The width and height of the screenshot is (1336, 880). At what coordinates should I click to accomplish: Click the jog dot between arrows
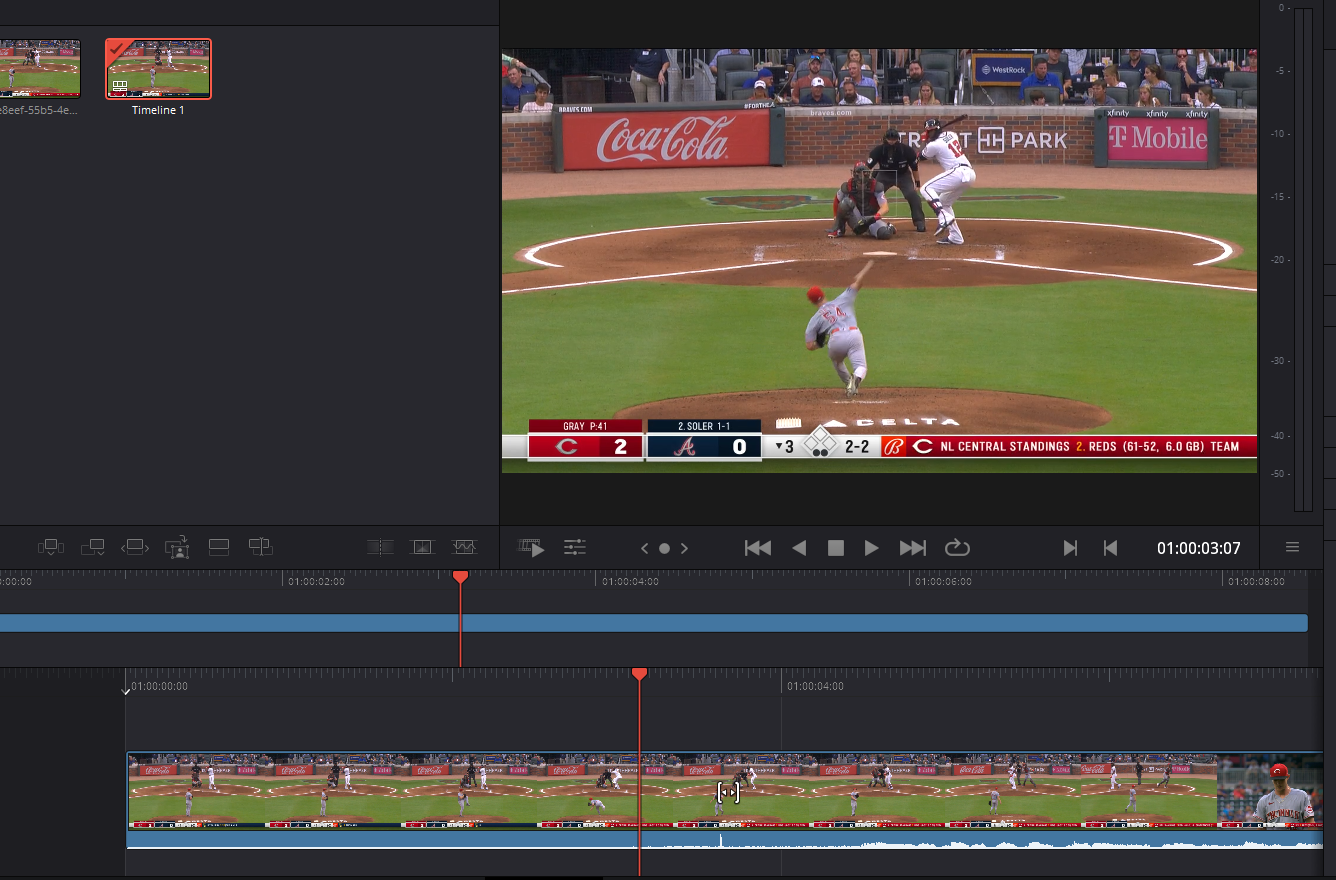[x=664, y=548]
